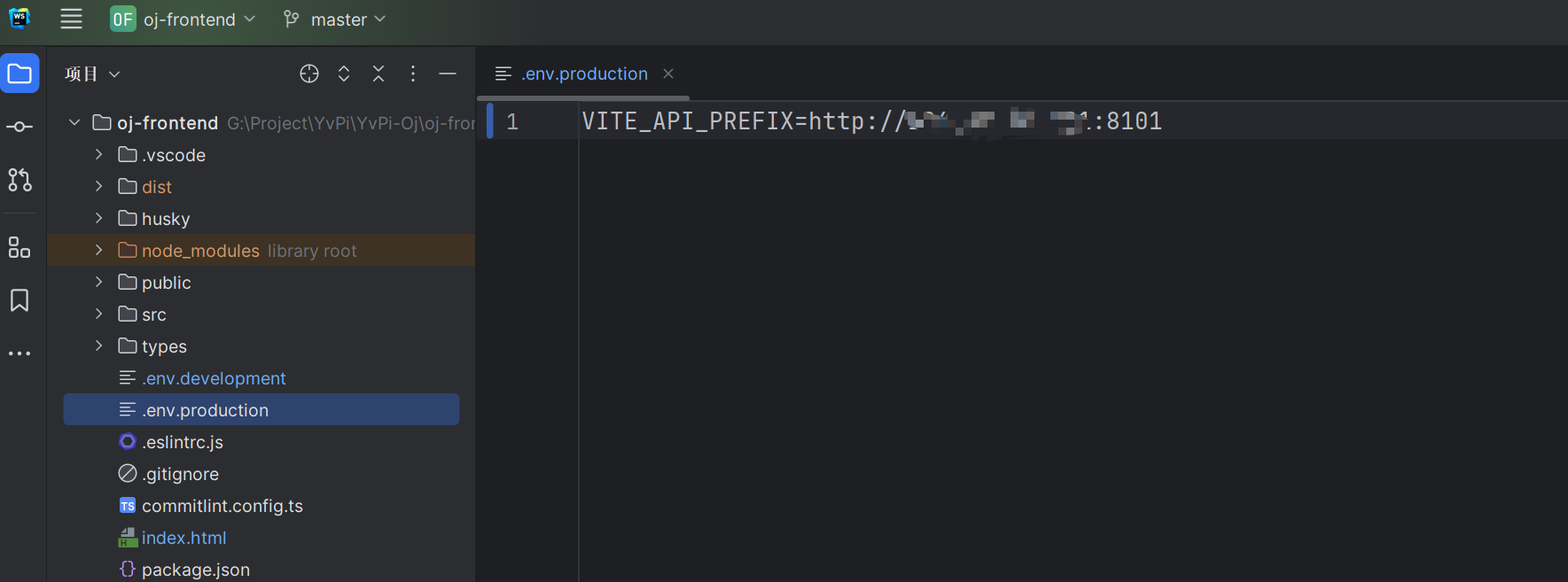Expand the node_modules folder

tap(98, 251)
